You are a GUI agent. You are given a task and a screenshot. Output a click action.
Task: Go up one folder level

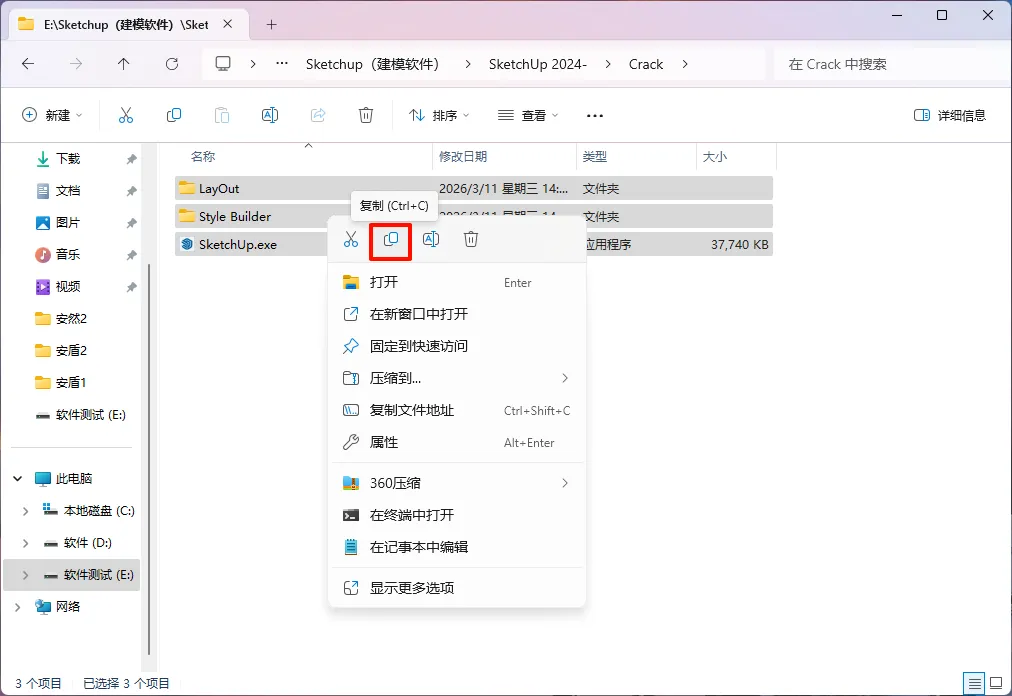[123, 63]
